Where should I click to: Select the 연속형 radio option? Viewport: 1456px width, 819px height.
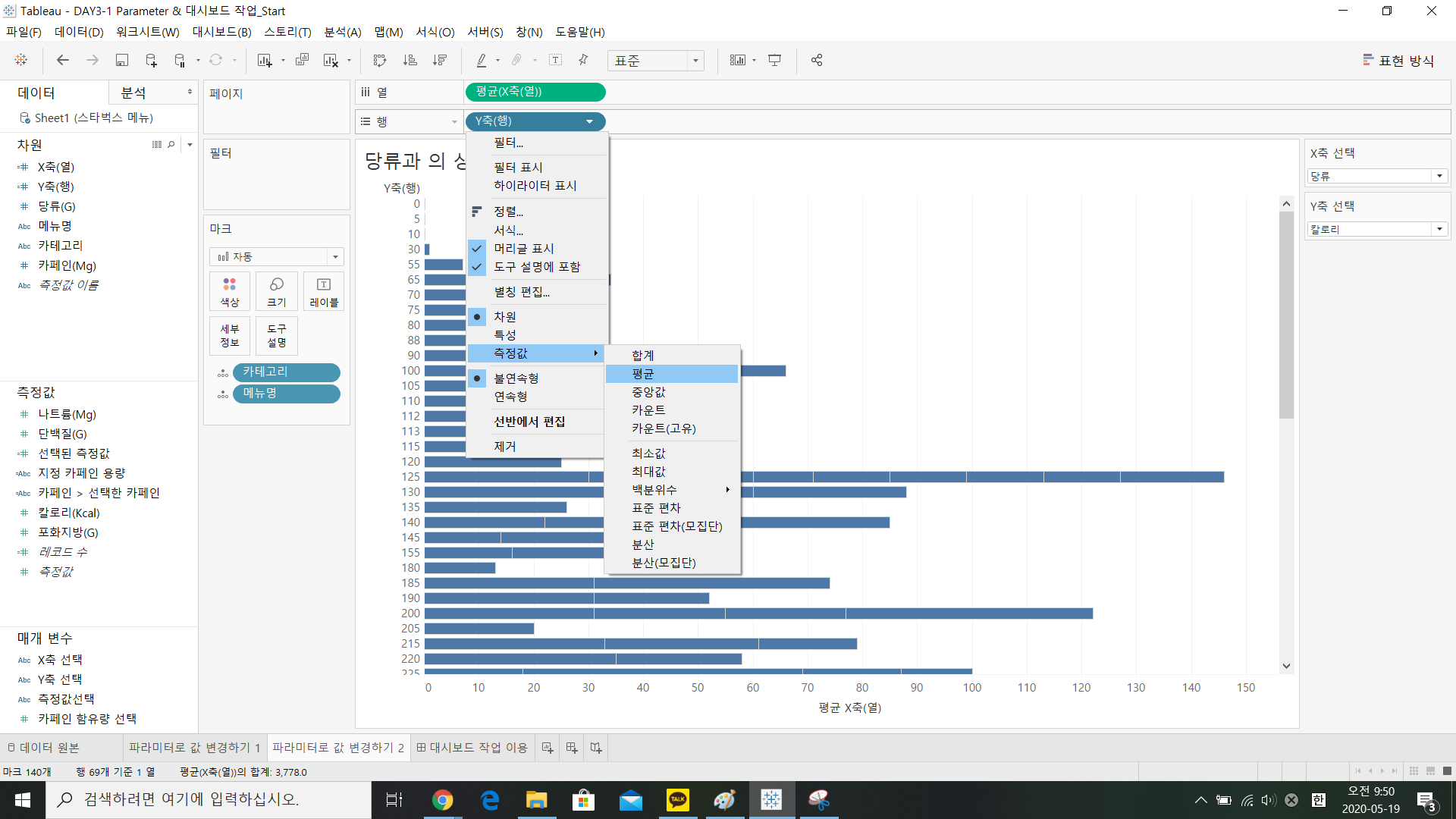point(510,397)
